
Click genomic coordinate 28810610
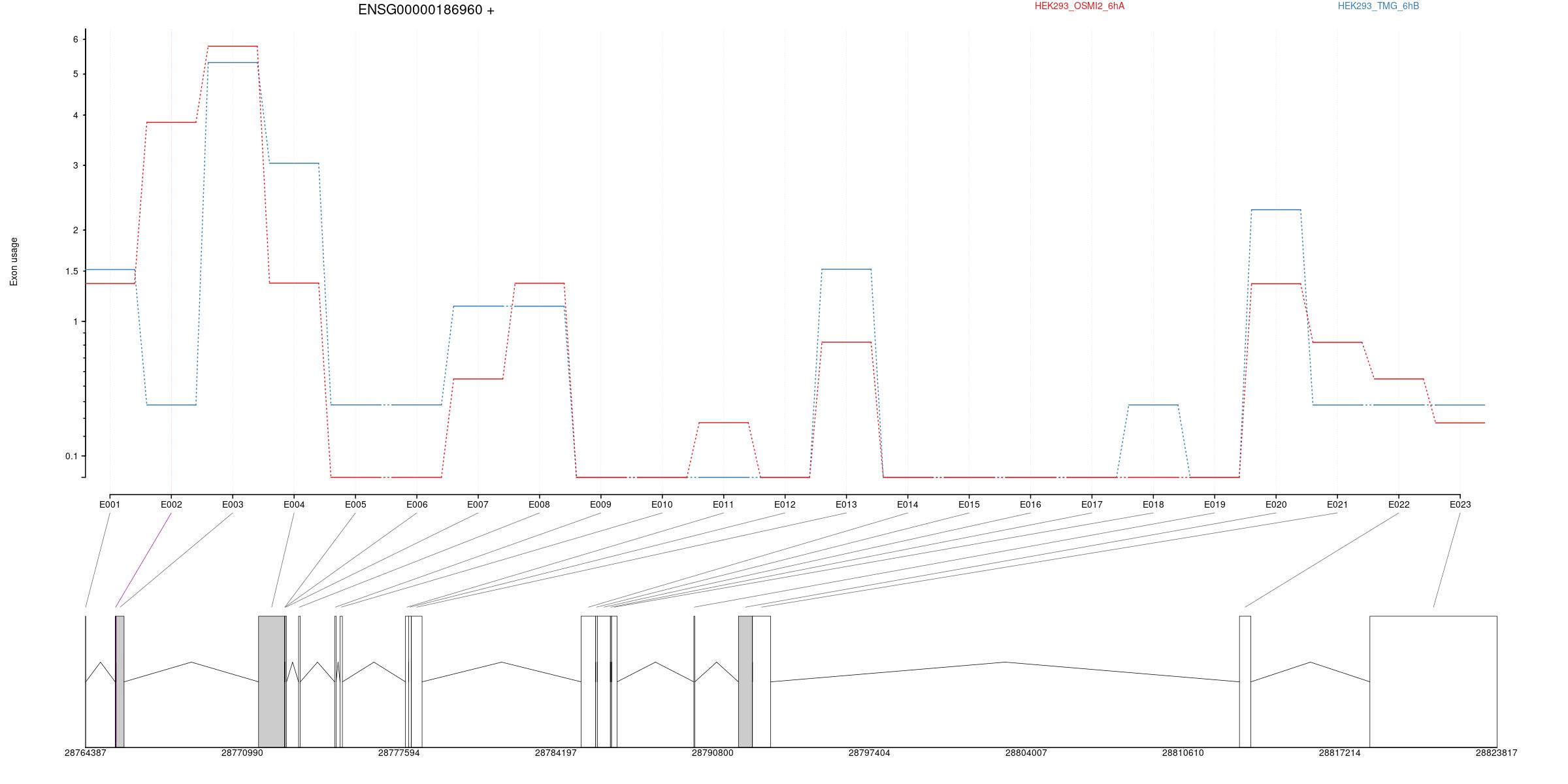tap(1183, 753)
